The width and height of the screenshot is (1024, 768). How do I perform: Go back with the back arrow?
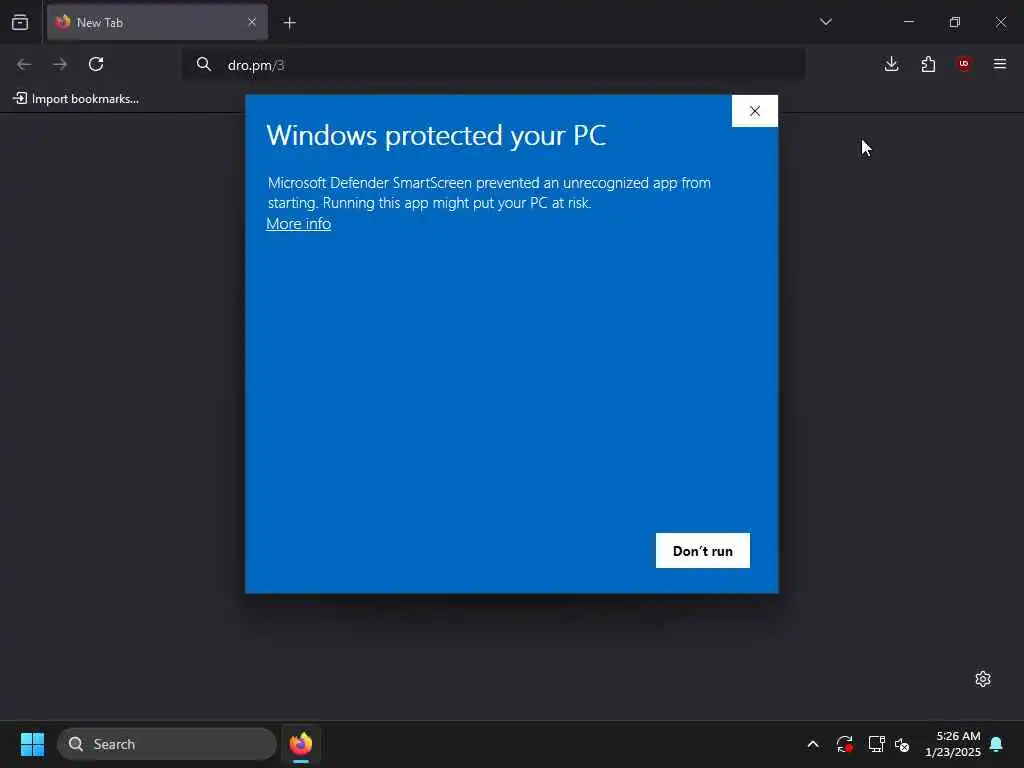tap(24, 64)
